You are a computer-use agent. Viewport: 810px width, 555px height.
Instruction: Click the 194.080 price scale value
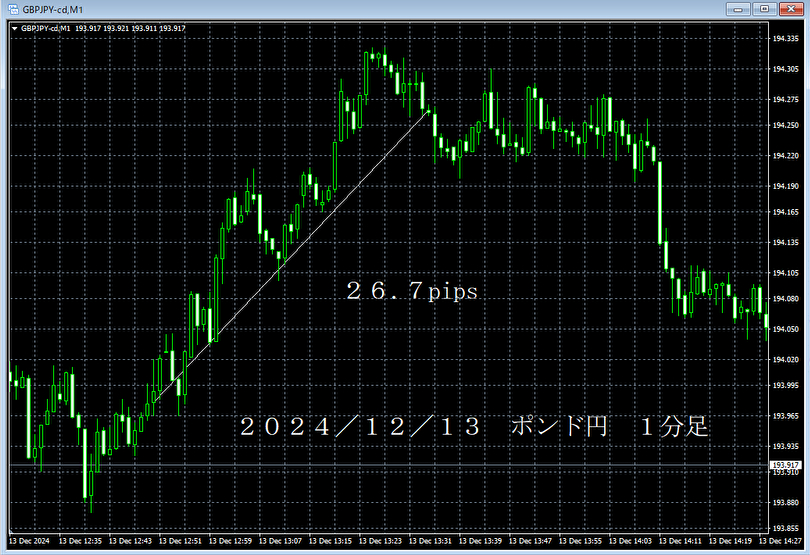(x=785, y=299)
